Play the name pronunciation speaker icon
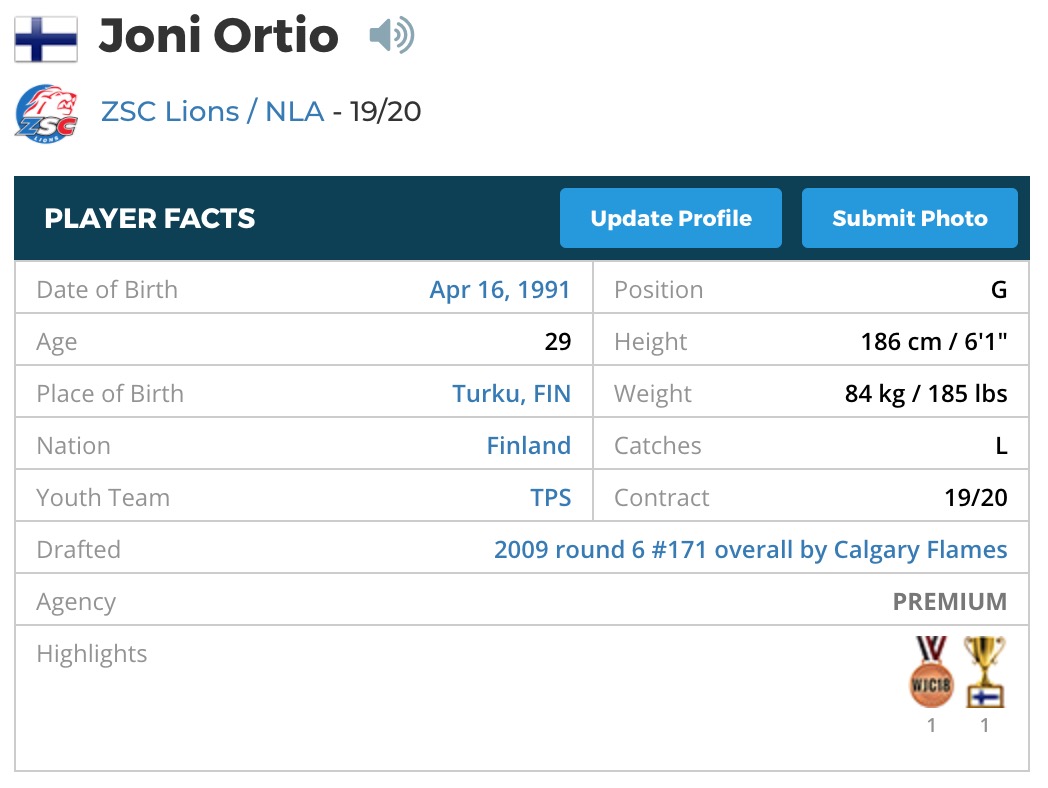 (392, 35)
